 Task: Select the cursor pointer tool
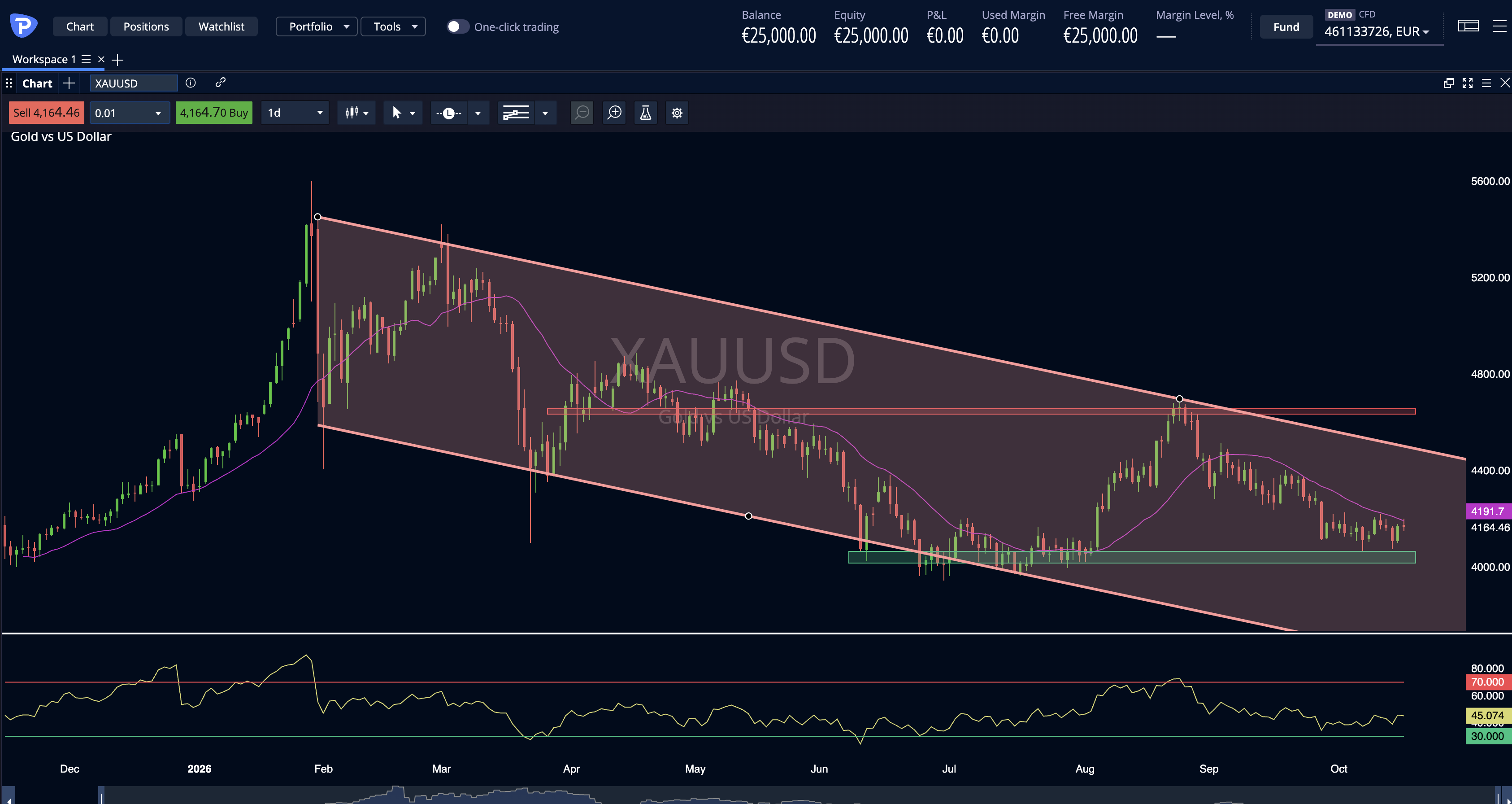pos(397,113)
